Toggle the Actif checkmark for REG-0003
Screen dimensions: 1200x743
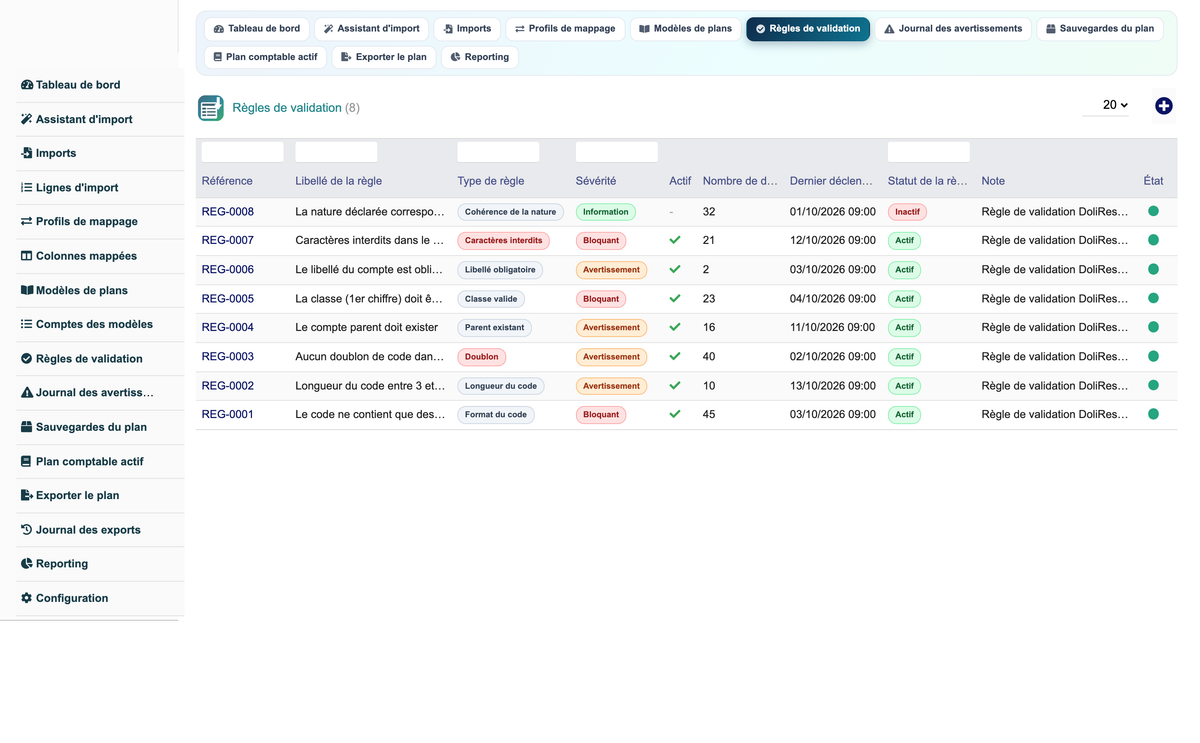(x=675, y=356)
